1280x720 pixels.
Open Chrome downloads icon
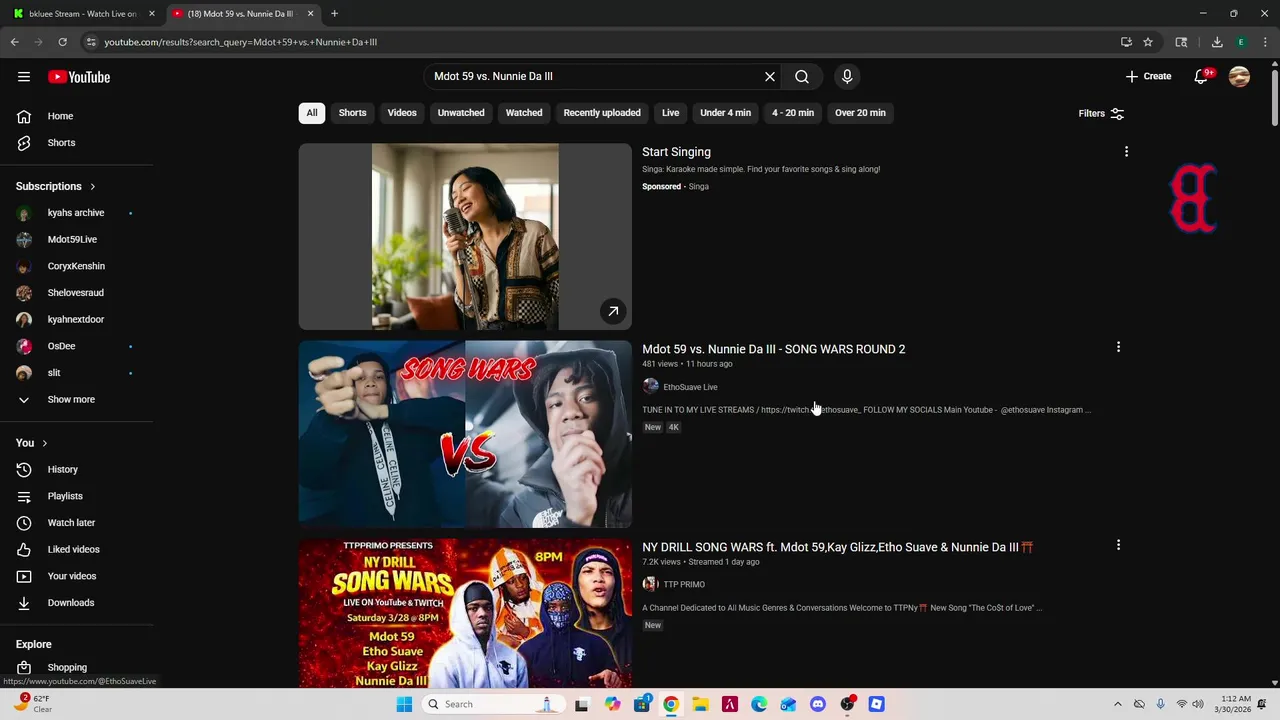tap(1217, 42)
